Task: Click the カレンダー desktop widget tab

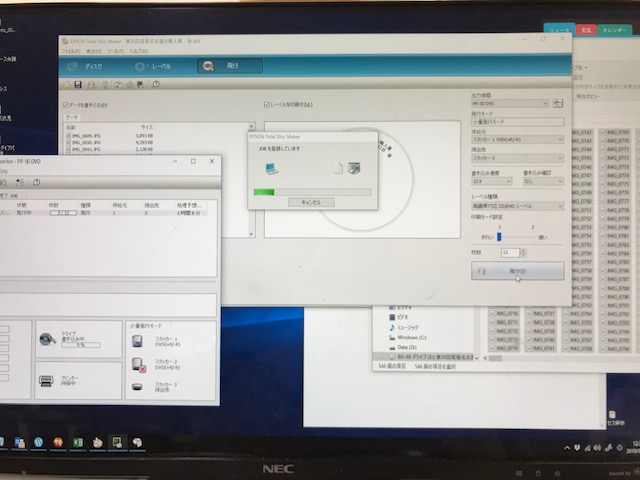Action: click(x=614, y=30)
